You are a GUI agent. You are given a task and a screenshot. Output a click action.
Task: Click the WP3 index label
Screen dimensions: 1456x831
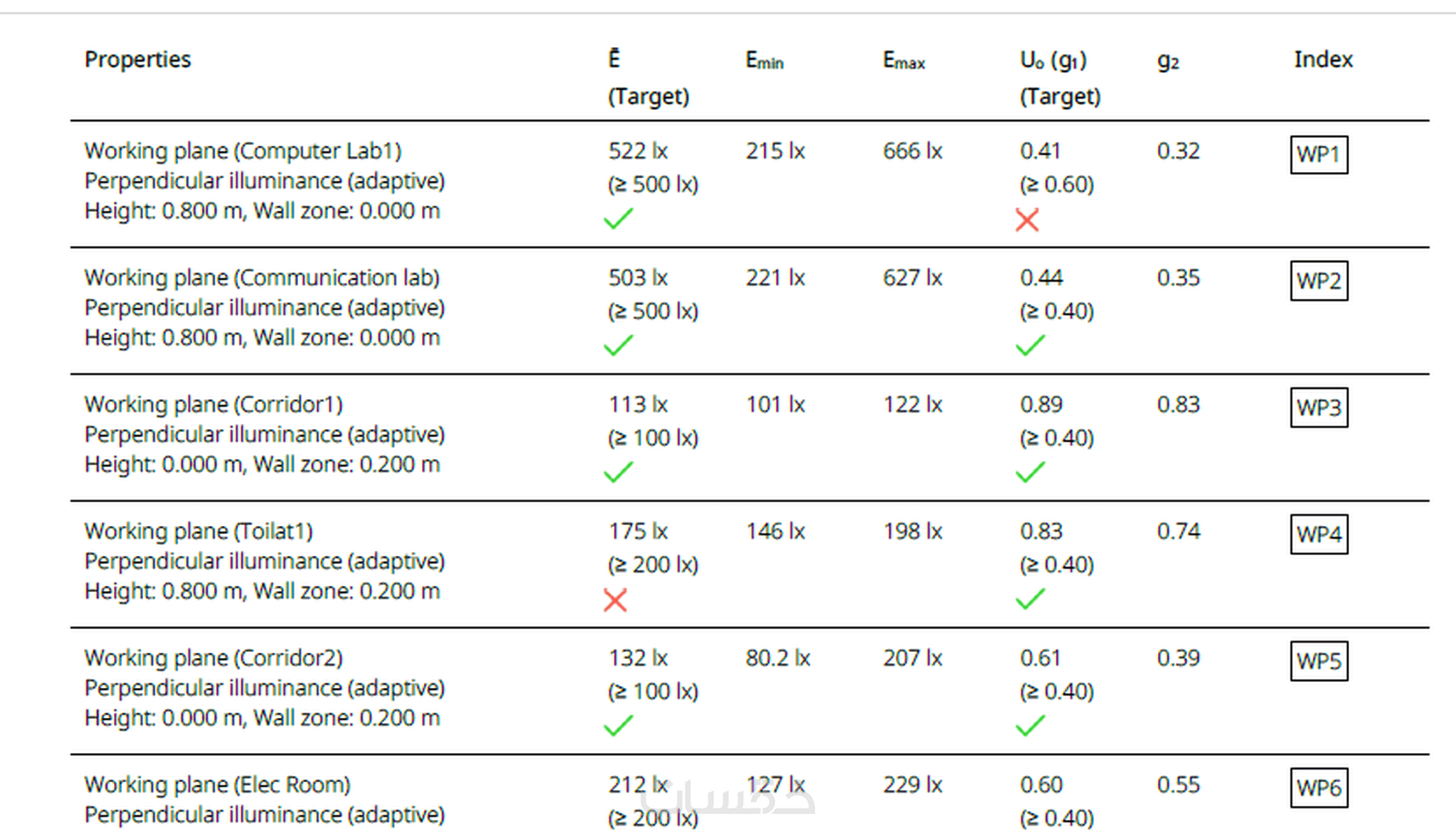[x=1318, y=408]
